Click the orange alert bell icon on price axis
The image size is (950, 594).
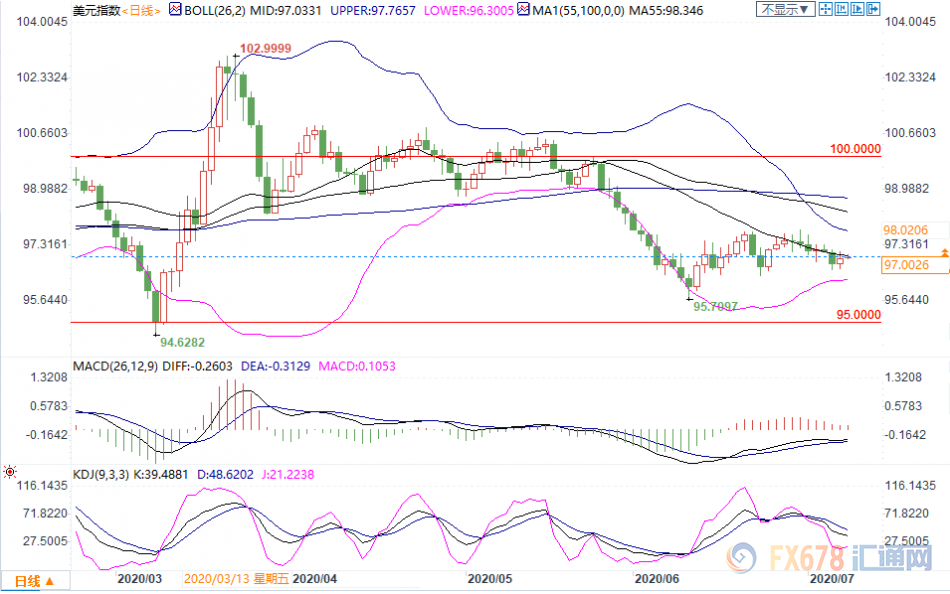[x=945, y=253]
